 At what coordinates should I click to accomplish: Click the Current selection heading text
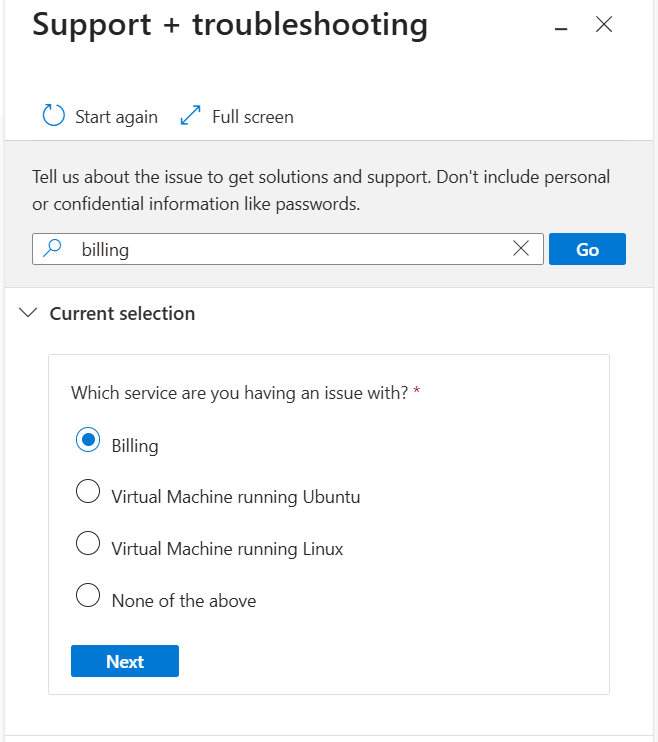pyautogui.click(x=122, y=314)
